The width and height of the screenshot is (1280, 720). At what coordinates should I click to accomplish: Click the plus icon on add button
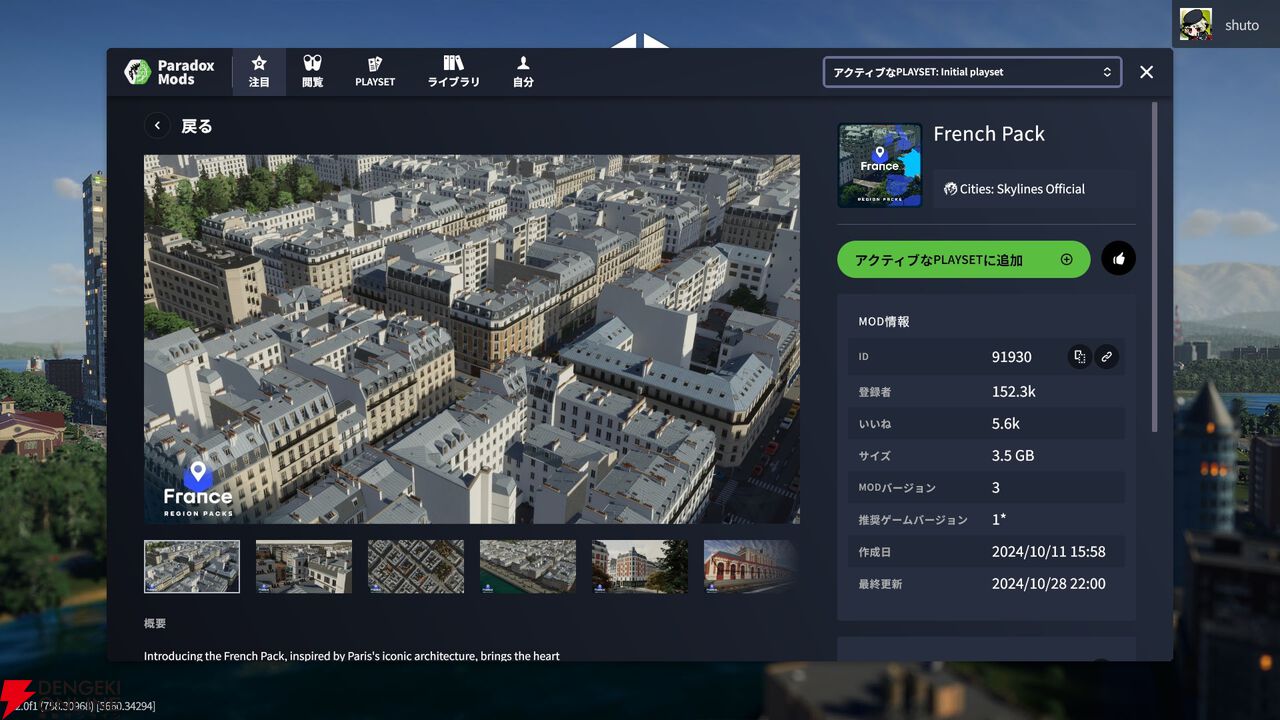click(x=1066, y=259)
